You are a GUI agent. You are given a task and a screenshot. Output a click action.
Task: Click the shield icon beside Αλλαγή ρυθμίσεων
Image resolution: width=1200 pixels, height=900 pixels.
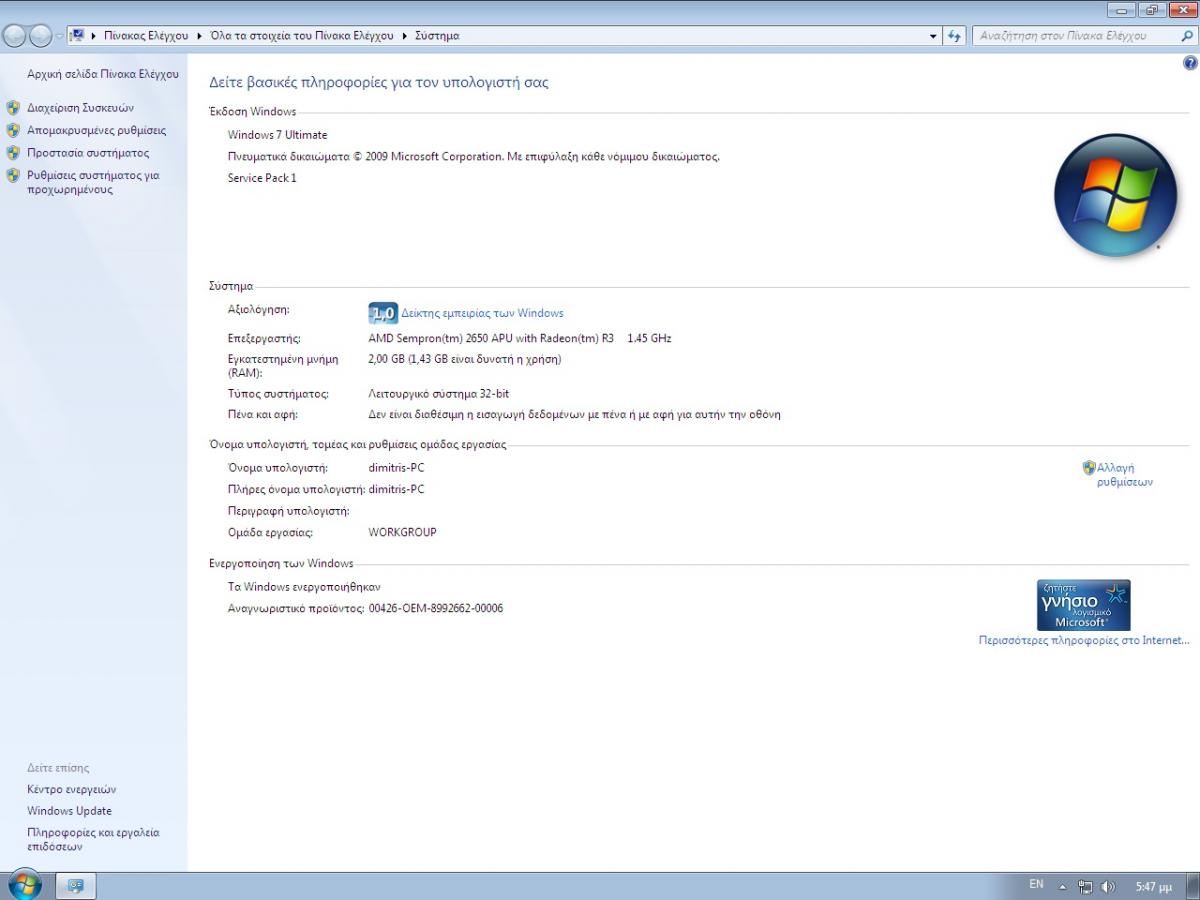1089,467
